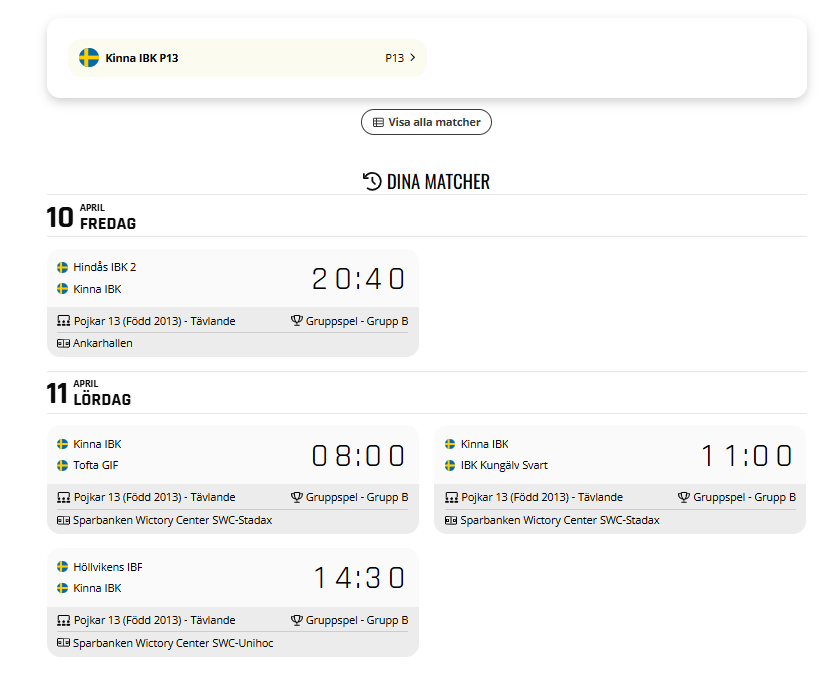Screen dimensions: 823x683
Task: Click the Hindås IBK 2 team flag
Action: pos(62,267)
